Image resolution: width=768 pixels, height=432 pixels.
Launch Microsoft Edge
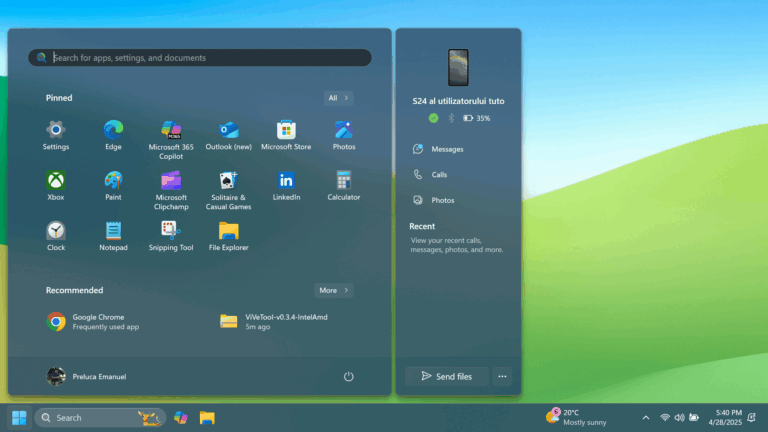(x=113, y=135)
